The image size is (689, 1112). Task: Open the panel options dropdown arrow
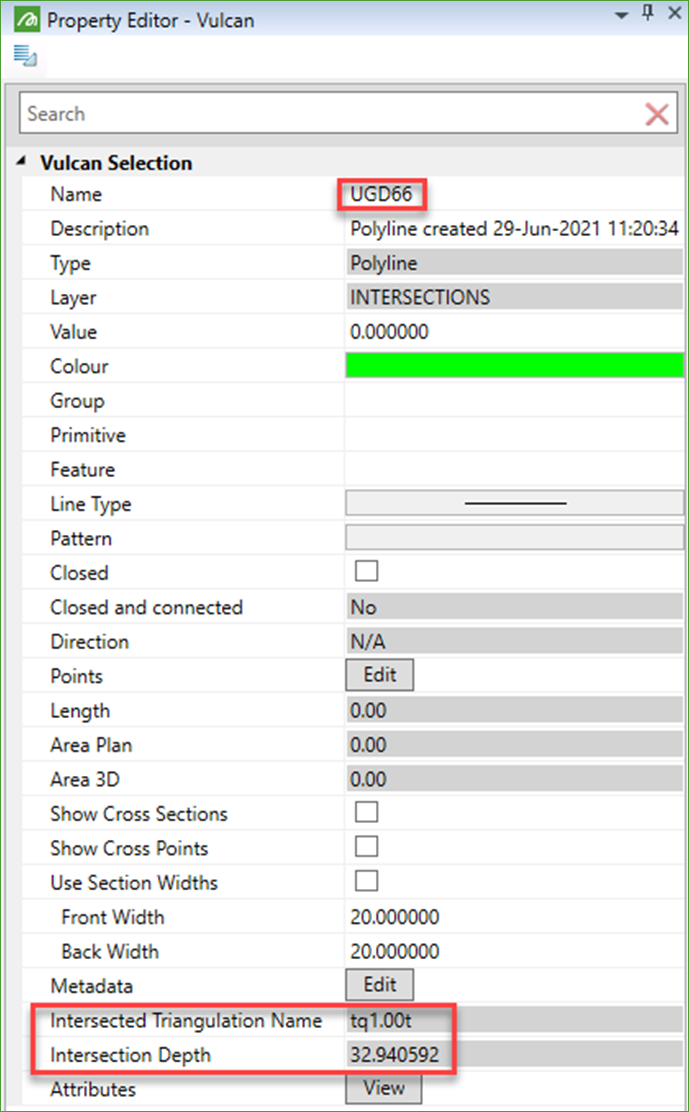[621, 14]
